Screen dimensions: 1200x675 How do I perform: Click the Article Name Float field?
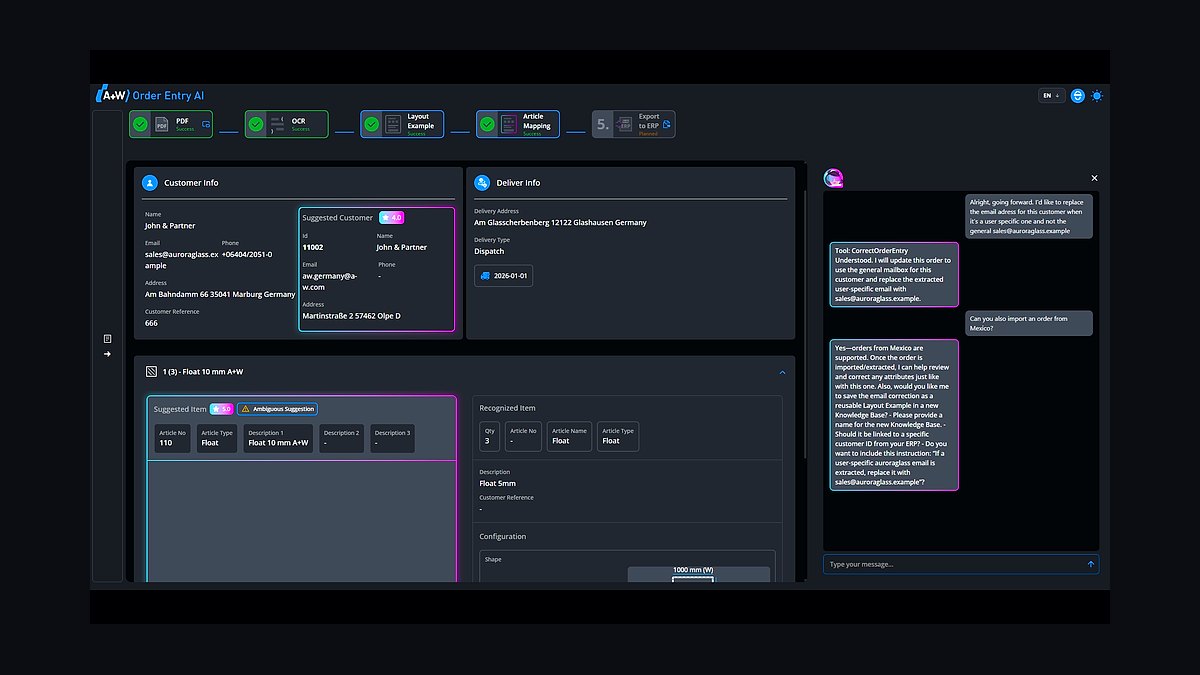click(569, 436)
